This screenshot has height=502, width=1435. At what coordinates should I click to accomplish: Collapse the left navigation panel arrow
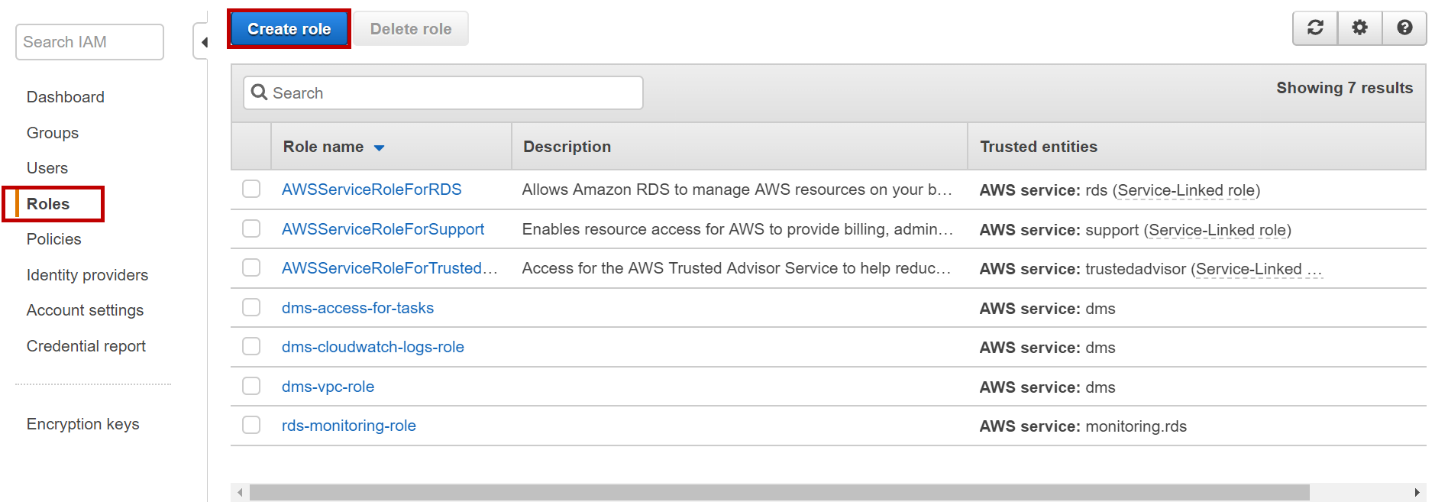[x=203, y=42]
